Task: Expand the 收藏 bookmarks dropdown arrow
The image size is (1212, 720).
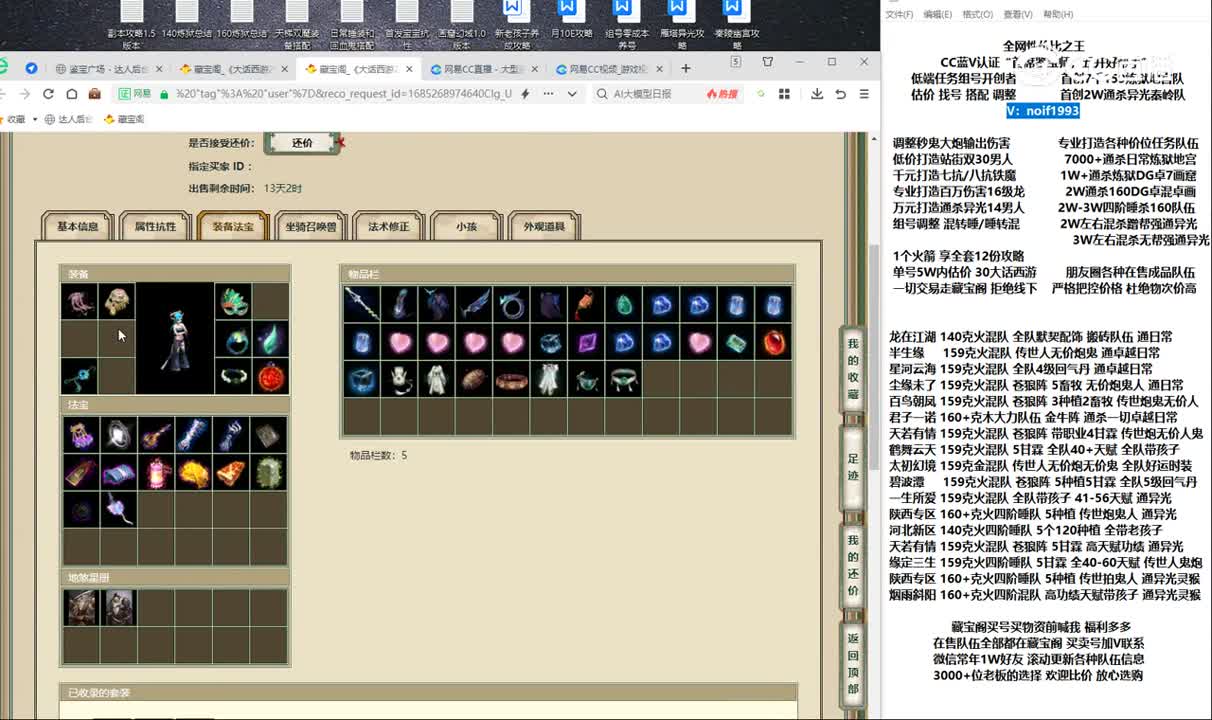Action: coord(34,119)
